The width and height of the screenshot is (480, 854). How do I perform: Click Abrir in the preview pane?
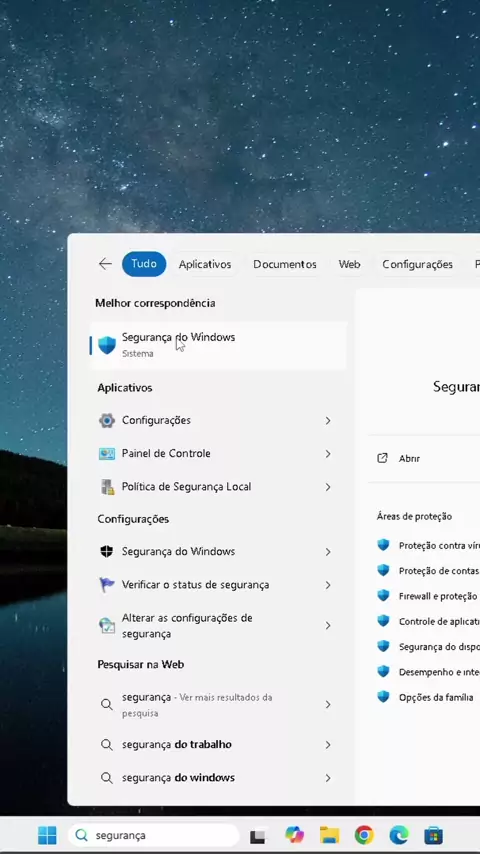[x=409, y=459]
